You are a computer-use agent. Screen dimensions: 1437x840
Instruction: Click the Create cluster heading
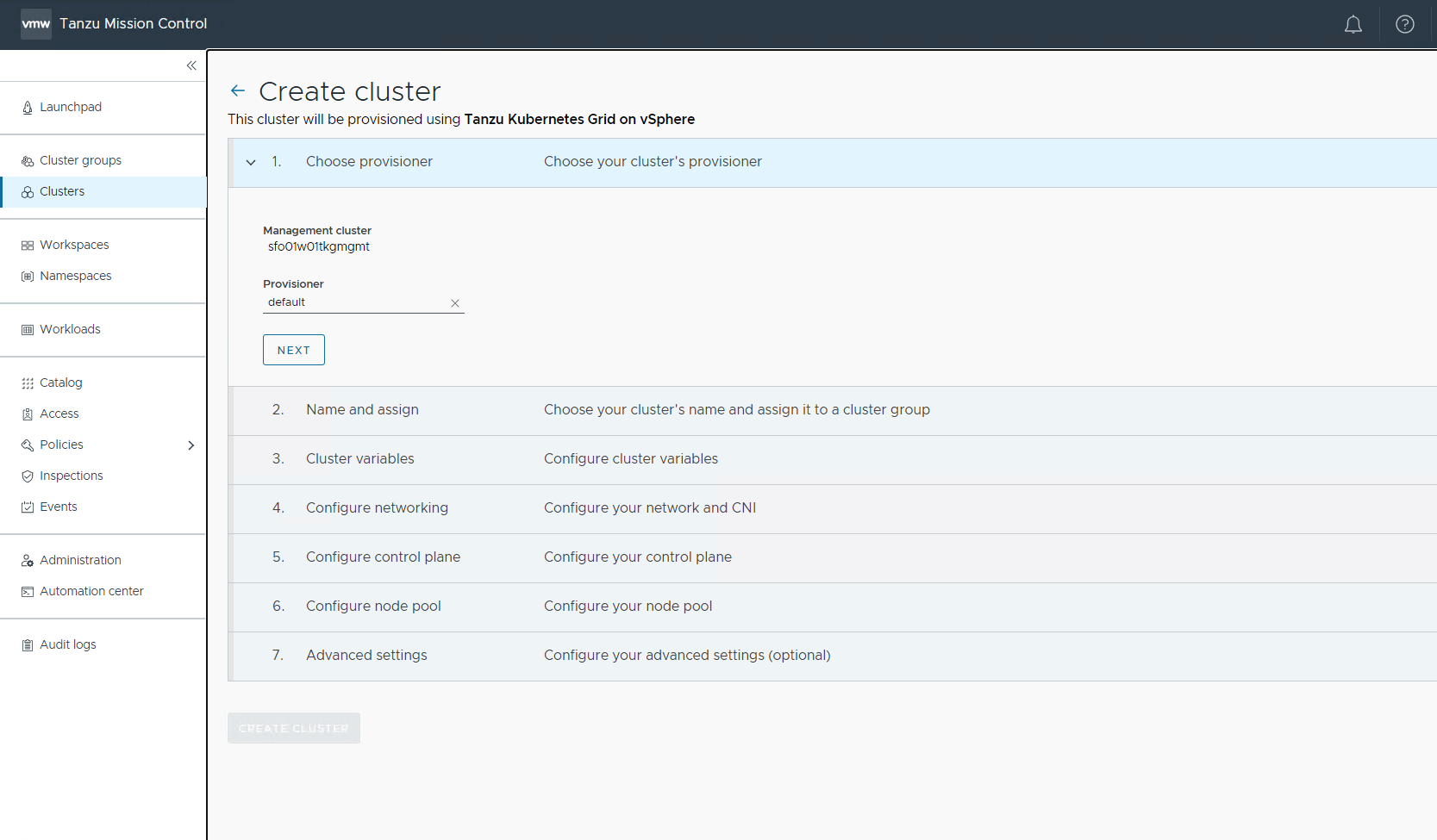pos(350,91)
